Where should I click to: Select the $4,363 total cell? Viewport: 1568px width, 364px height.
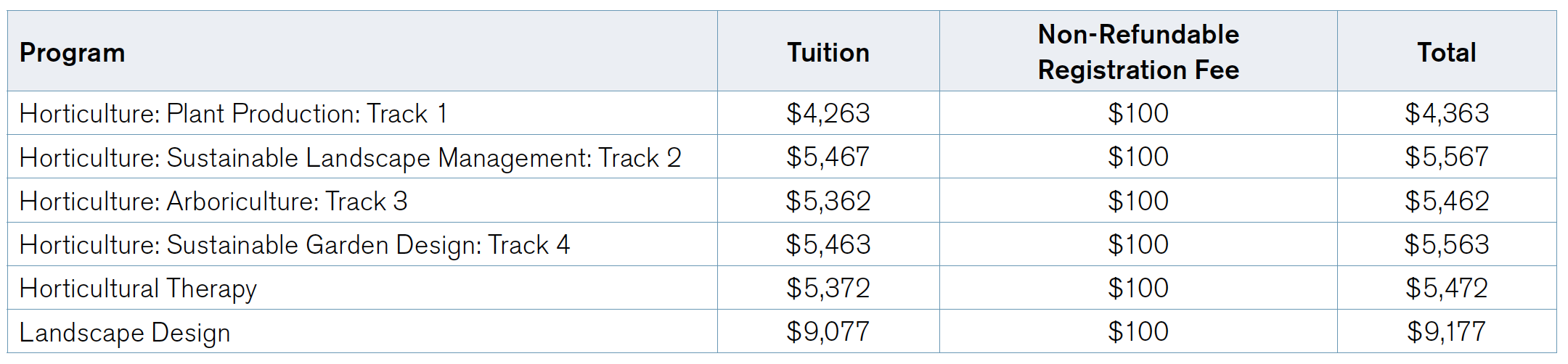tap(1447, 114)
